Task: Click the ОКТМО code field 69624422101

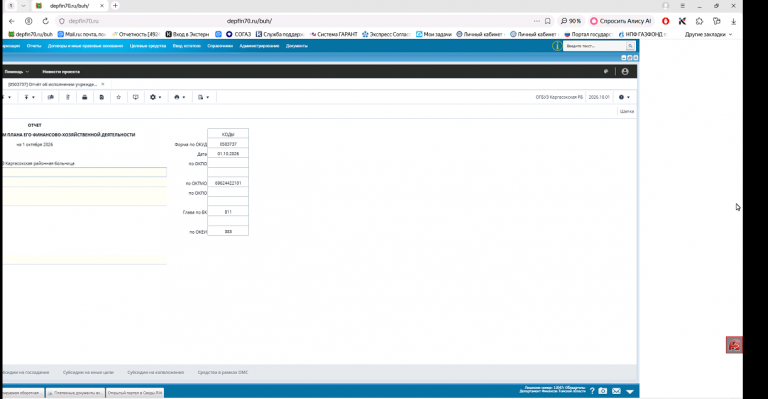Action: click(x=228, y=183)
